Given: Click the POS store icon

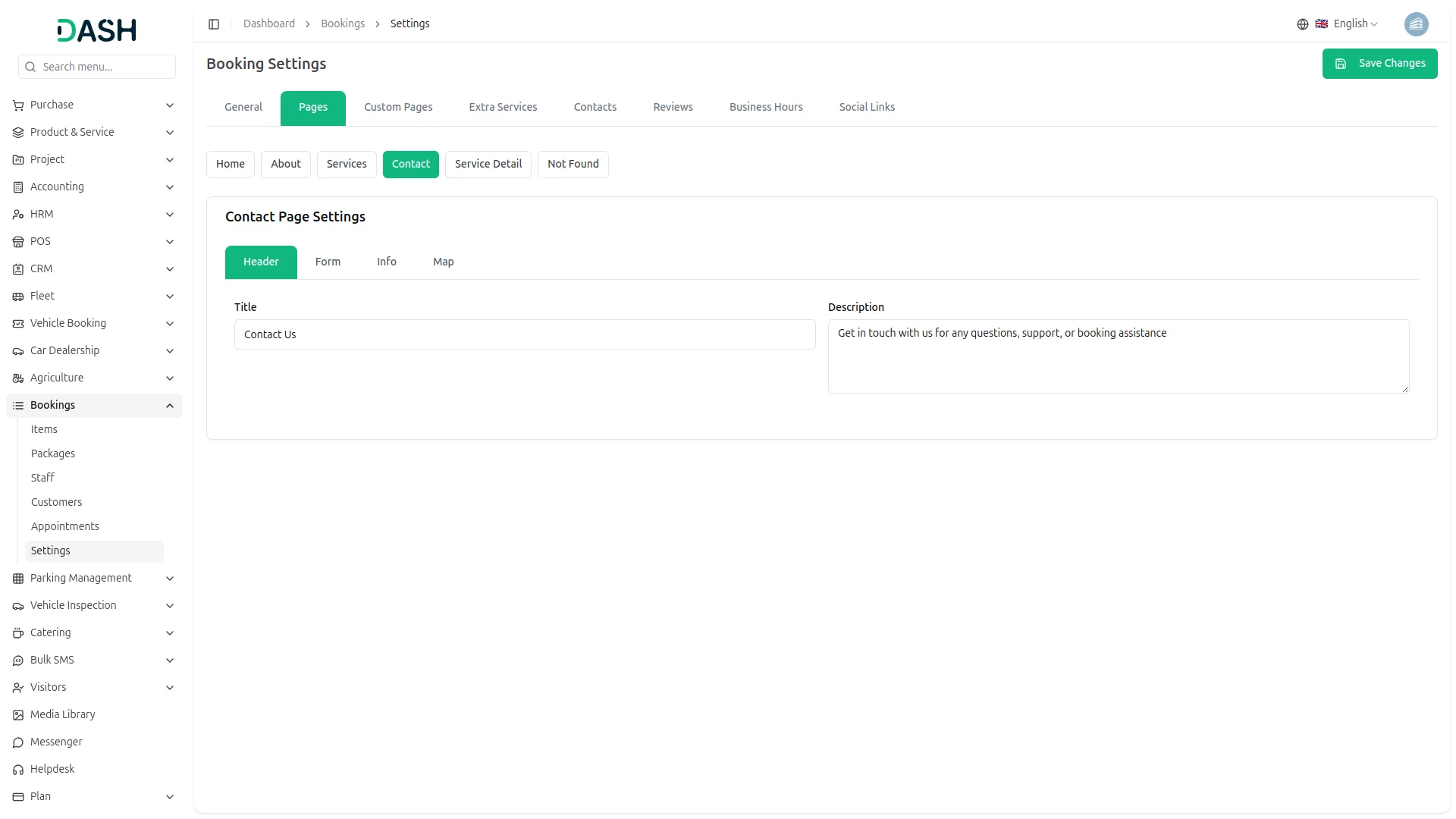Looking at the screenshot, I should click(x=18, y=242).
